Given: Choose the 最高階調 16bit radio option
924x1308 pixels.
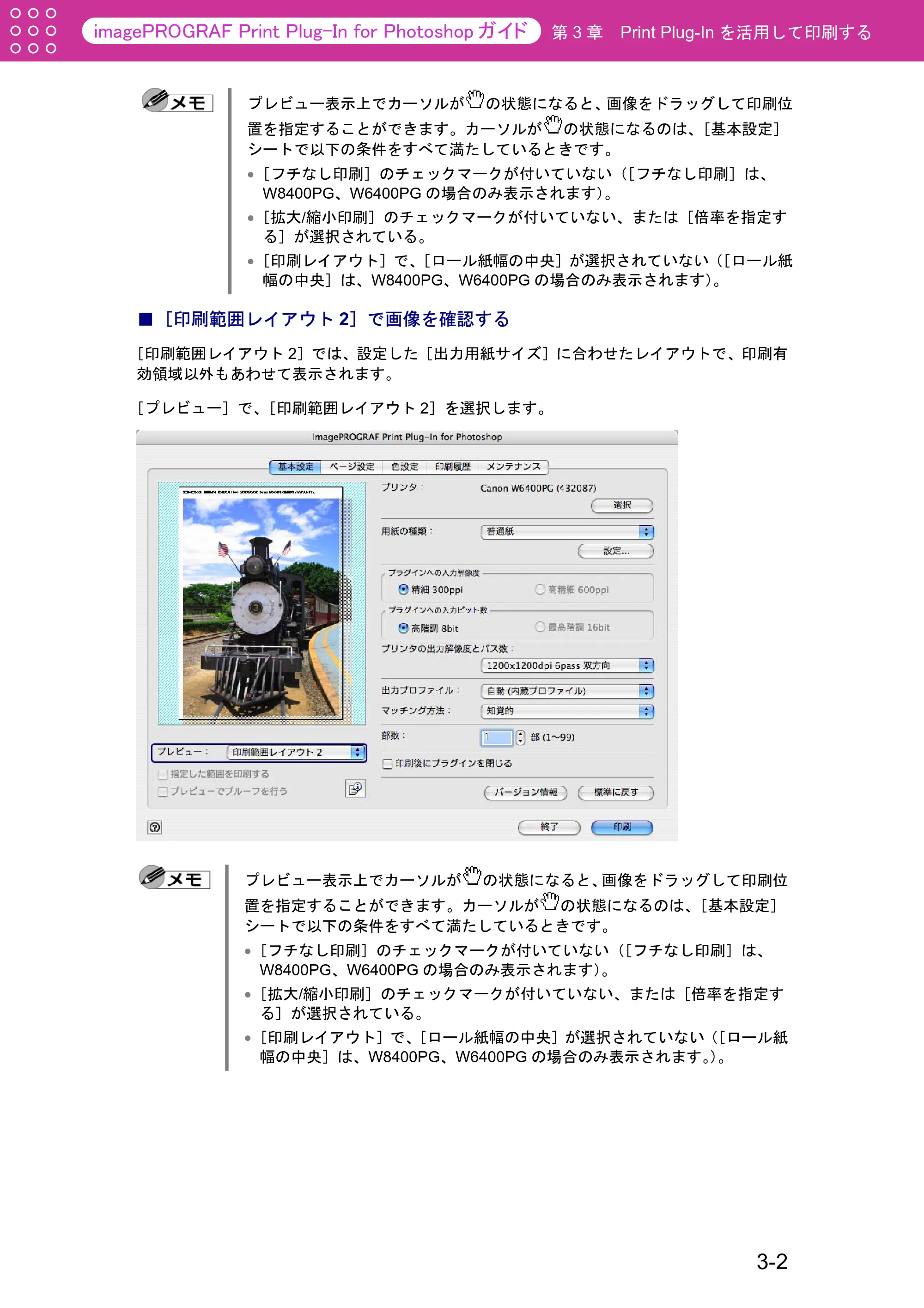Looking at the screenshot, I should pos(540,627).
